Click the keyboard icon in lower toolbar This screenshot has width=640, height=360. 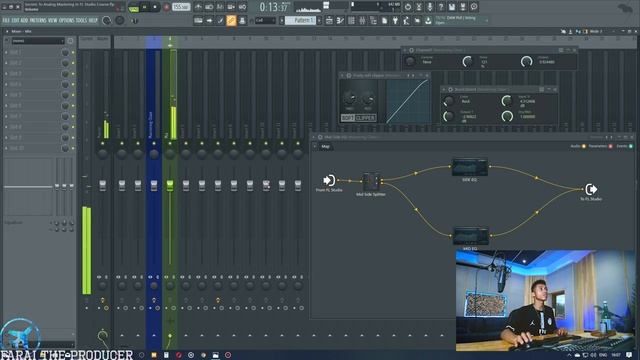(x=198, y=20)
